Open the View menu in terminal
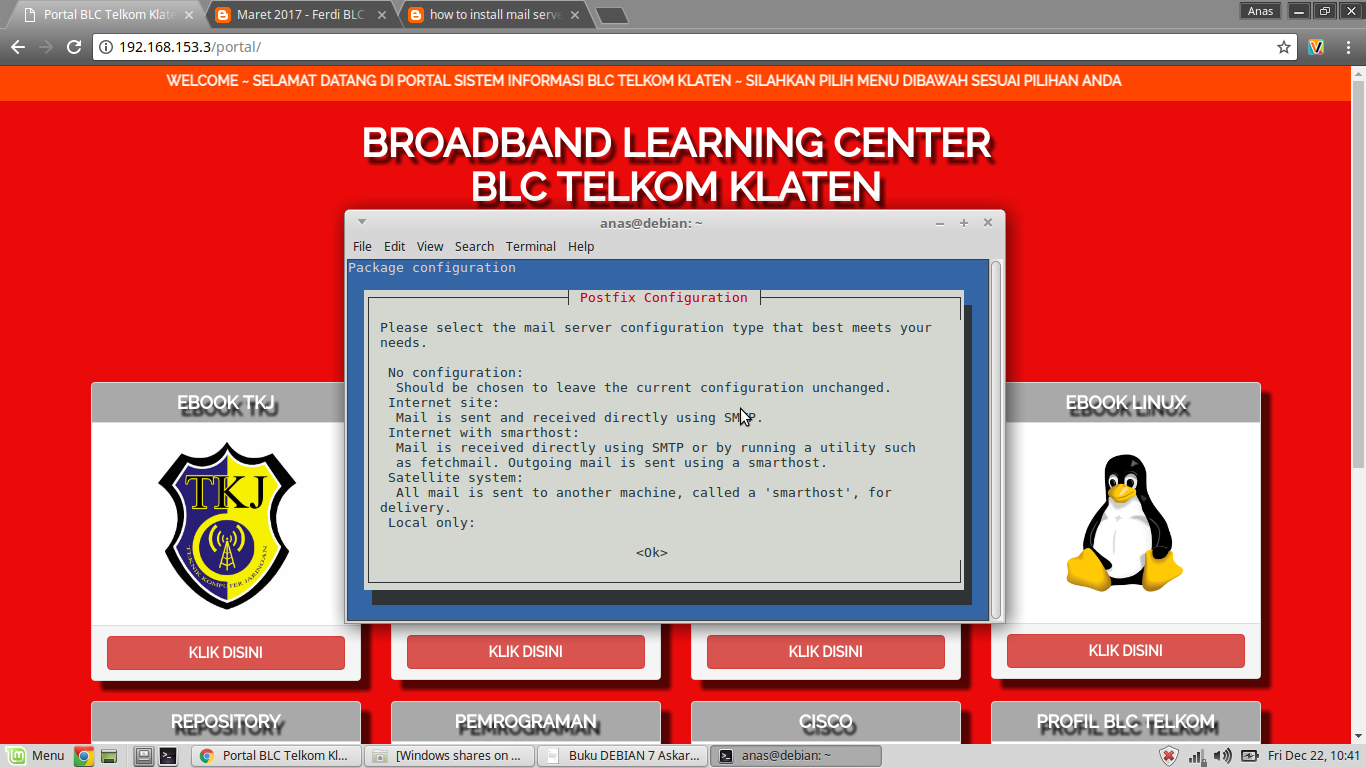The width and height of the screenshot is (1366, 768). pos(430,246)
